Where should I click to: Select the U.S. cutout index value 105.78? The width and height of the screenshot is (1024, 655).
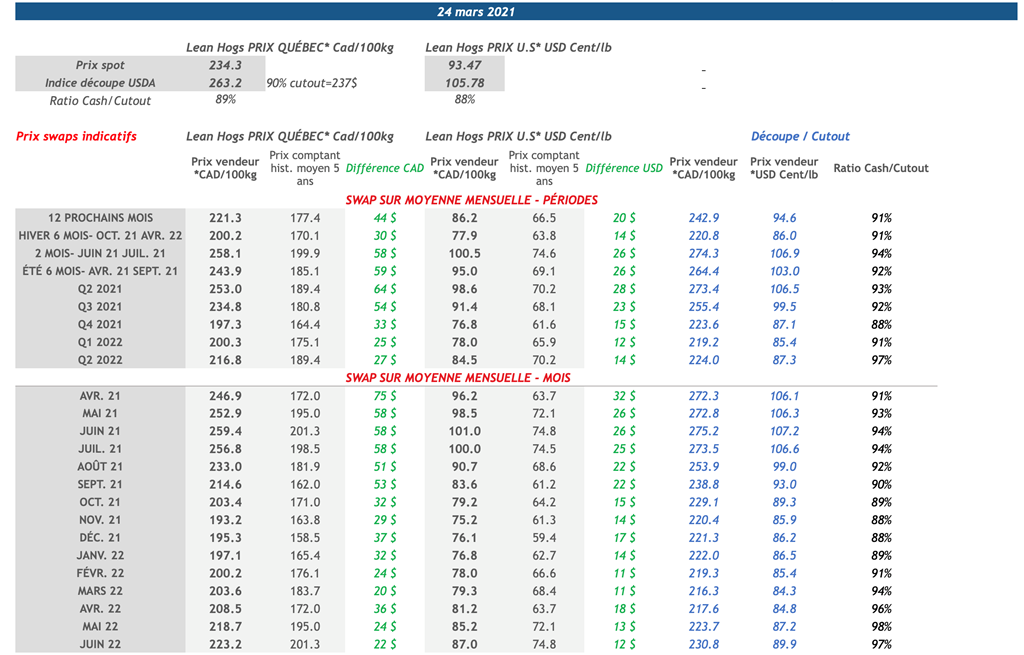(x=464, y=83)
